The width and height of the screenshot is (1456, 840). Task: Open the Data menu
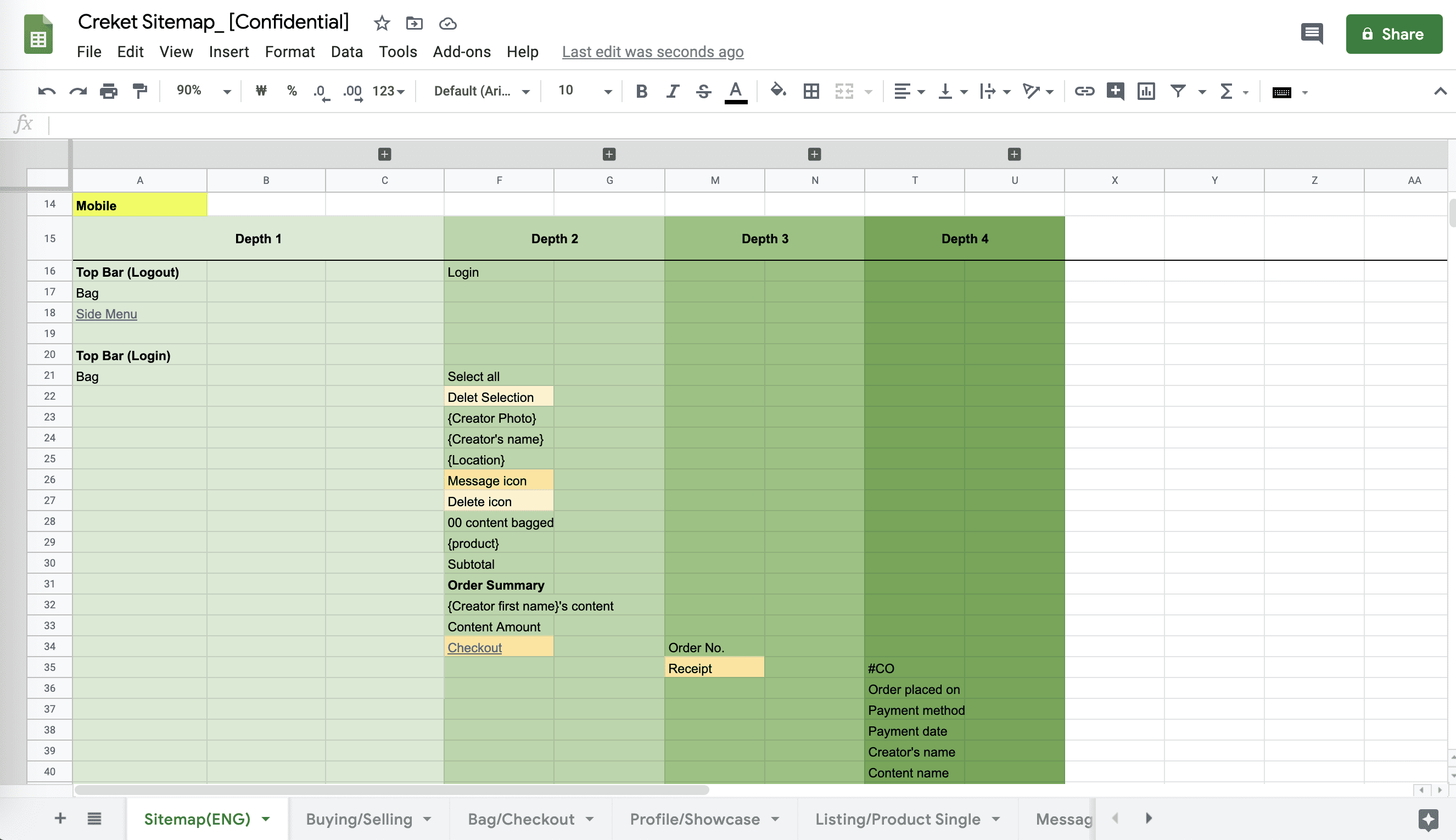pyautogui.click(x=346, y=52)
